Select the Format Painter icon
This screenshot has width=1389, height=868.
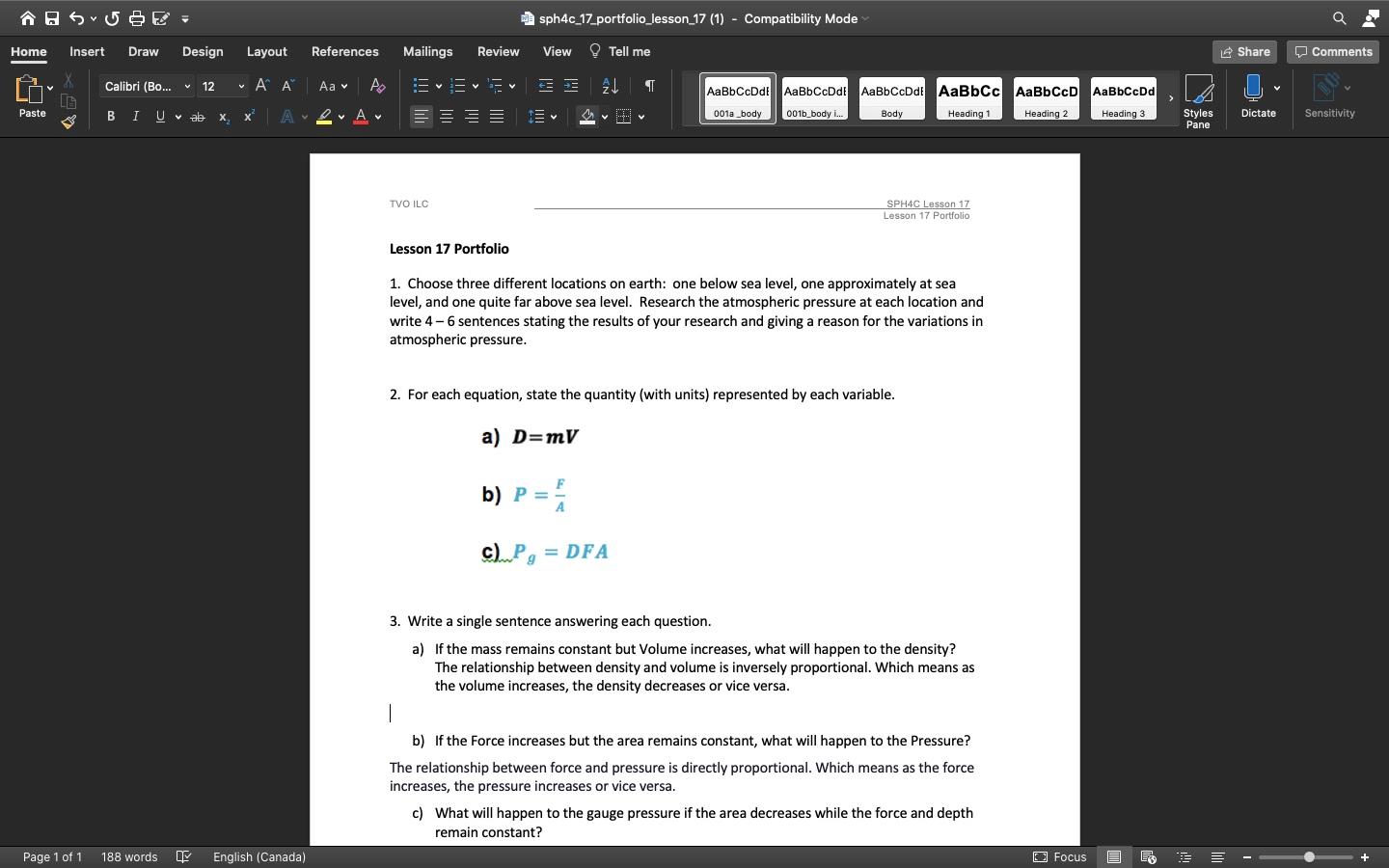pos(68,122)
